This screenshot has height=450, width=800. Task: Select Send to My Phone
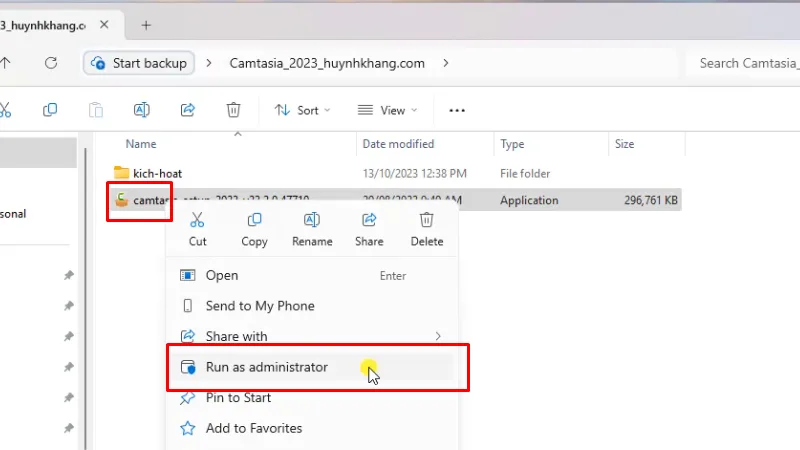click(260, 306)
